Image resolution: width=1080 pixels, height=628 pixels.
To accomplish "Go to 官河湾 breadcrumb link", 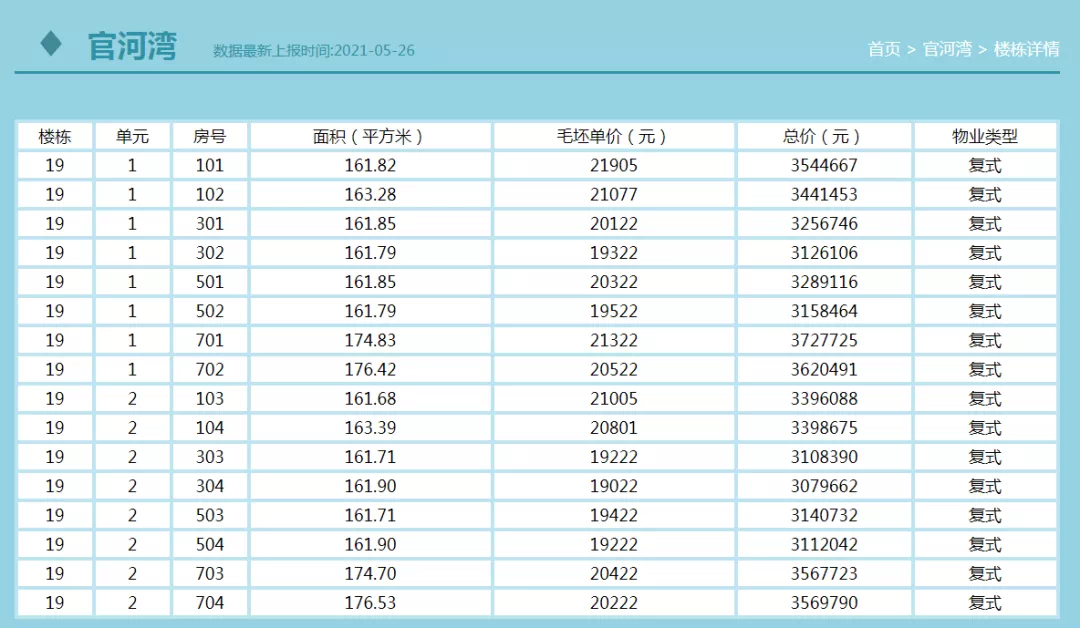I will pyautogui.click(x=947, y=50).
